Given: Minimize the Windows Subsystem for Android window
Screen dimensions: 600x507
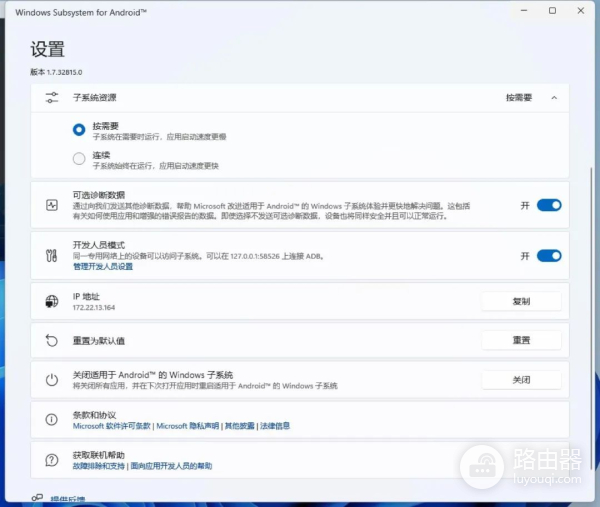Looking at the screenshot, I should (524, 11).
